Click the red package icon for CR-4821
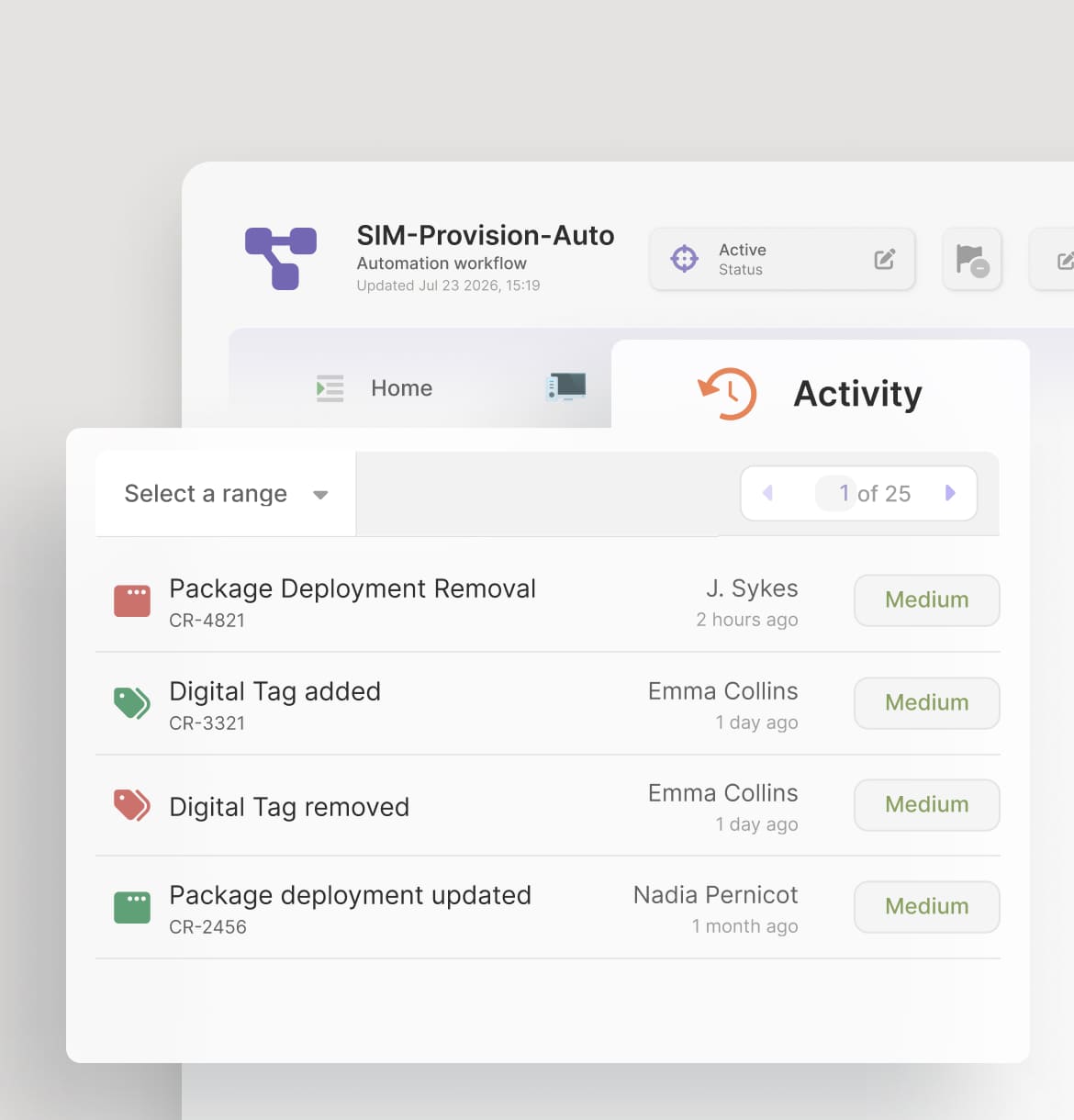This screenshot has width=1074, height=1120. (x=132, y=601)
